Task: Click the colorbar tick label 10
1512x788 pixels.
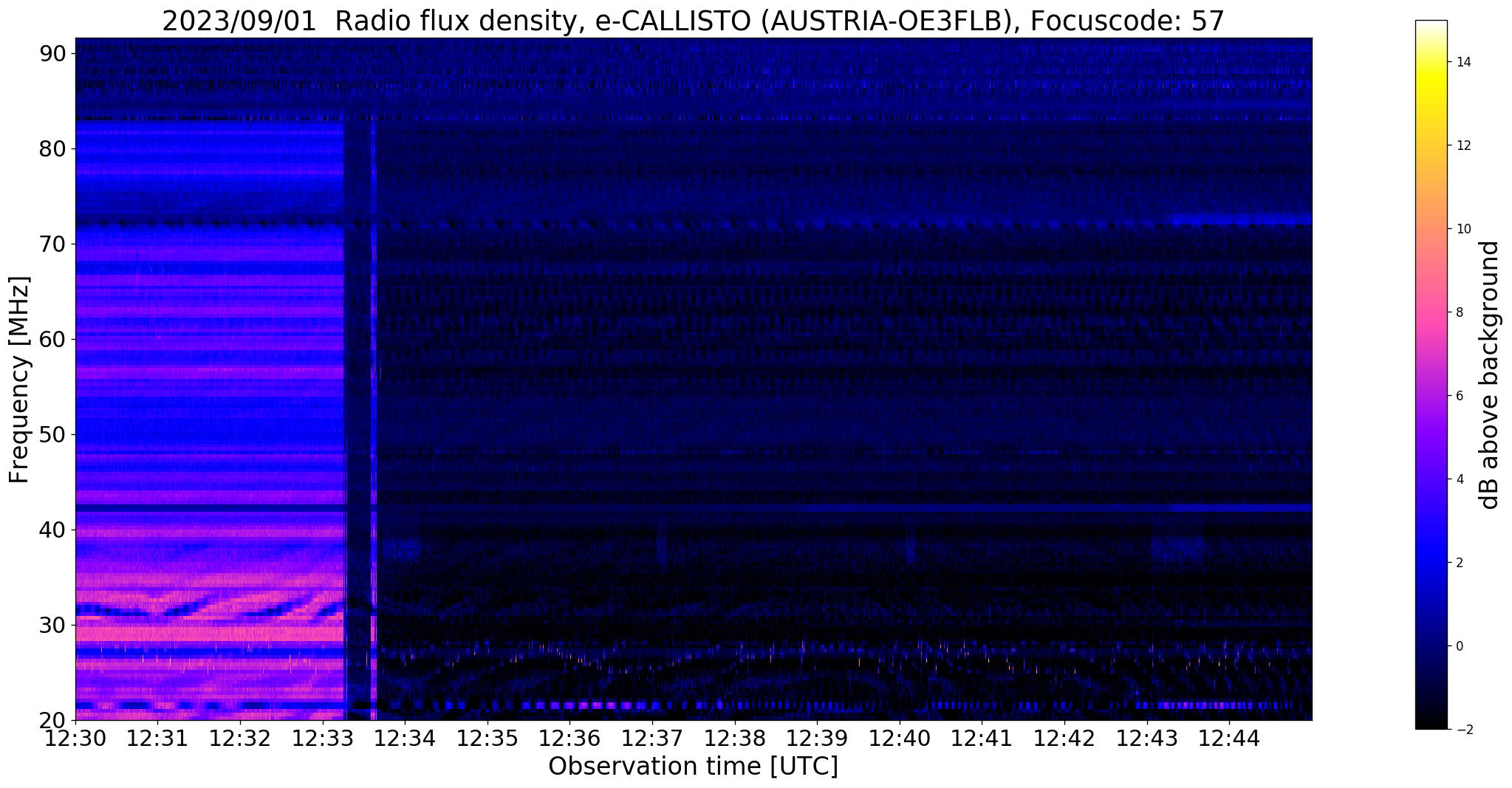Action: coord(1463,229)
